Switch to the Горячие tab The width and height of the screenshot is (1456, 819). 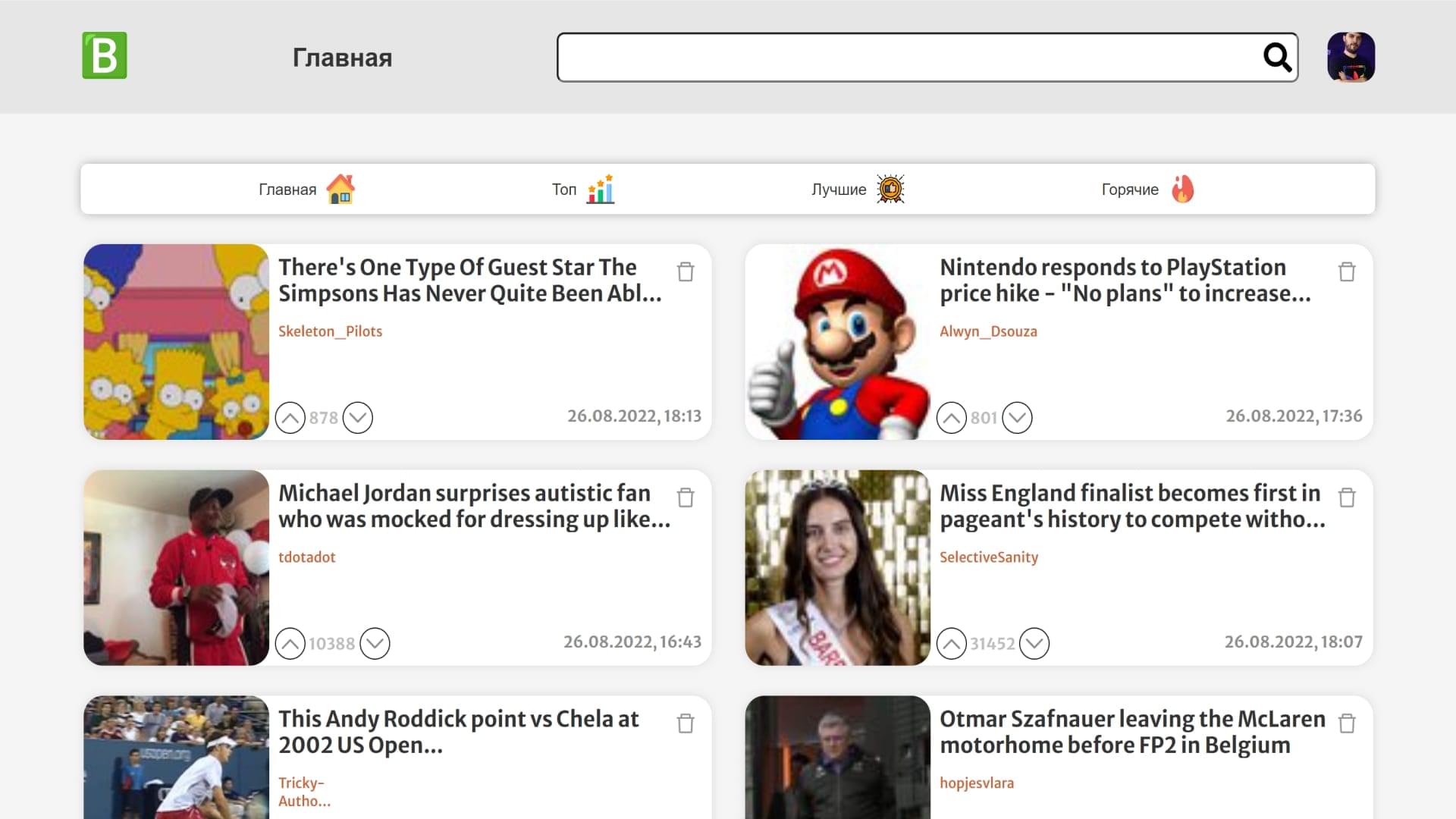[x=1148, y=189]
